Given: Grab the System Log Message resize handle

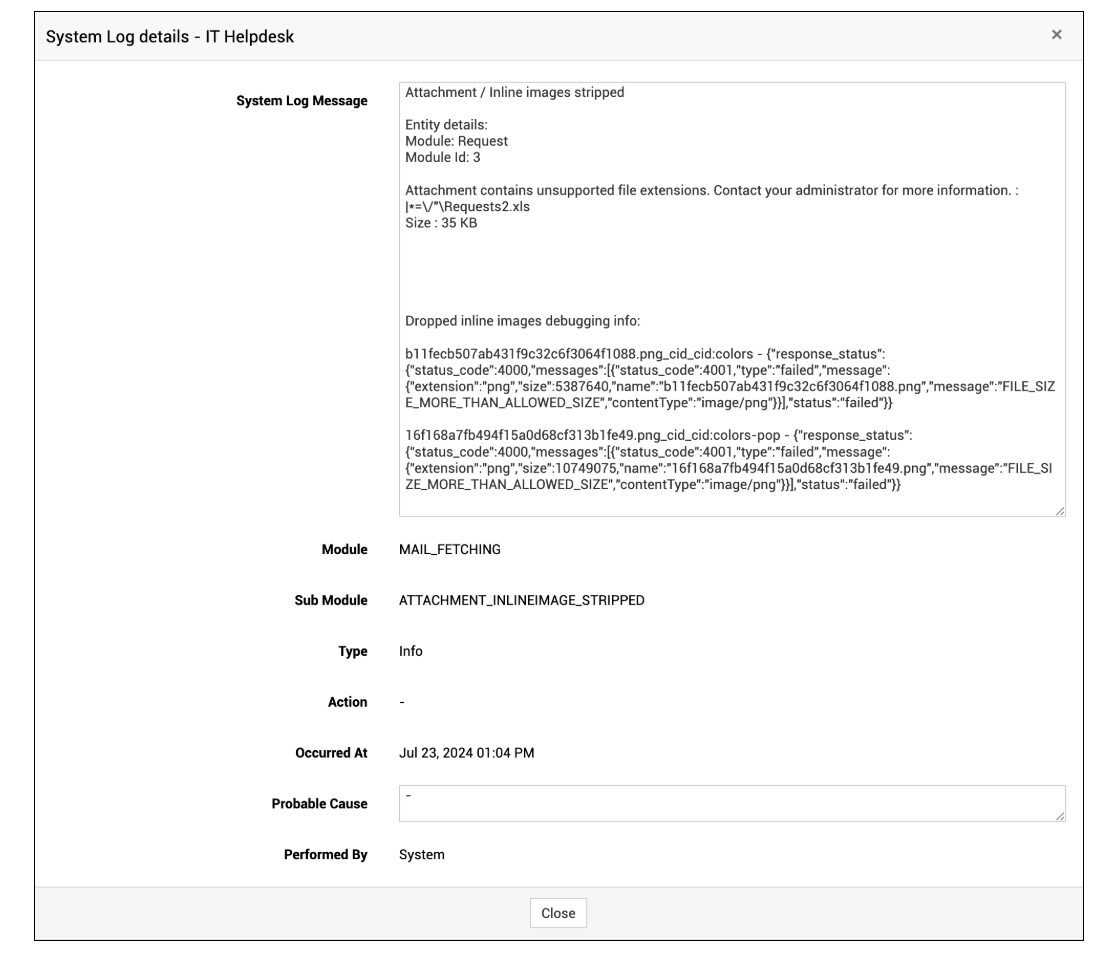Looking at the screenshot, I should click(1060, 511).
